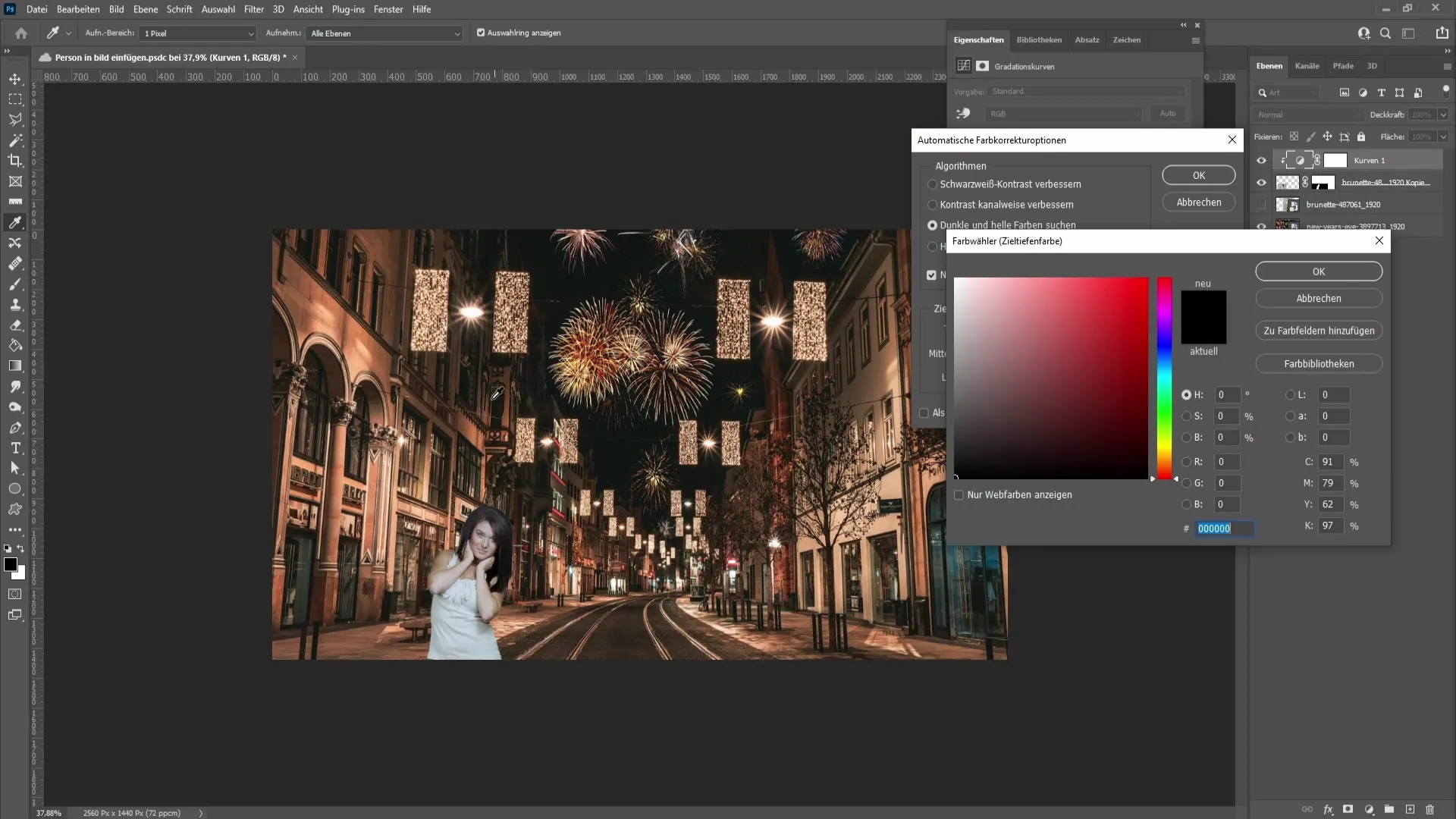The image size is (1456, 819).
Task: Click lock all layer icon in Fixieren row
Action: (x=1361, y=136)
